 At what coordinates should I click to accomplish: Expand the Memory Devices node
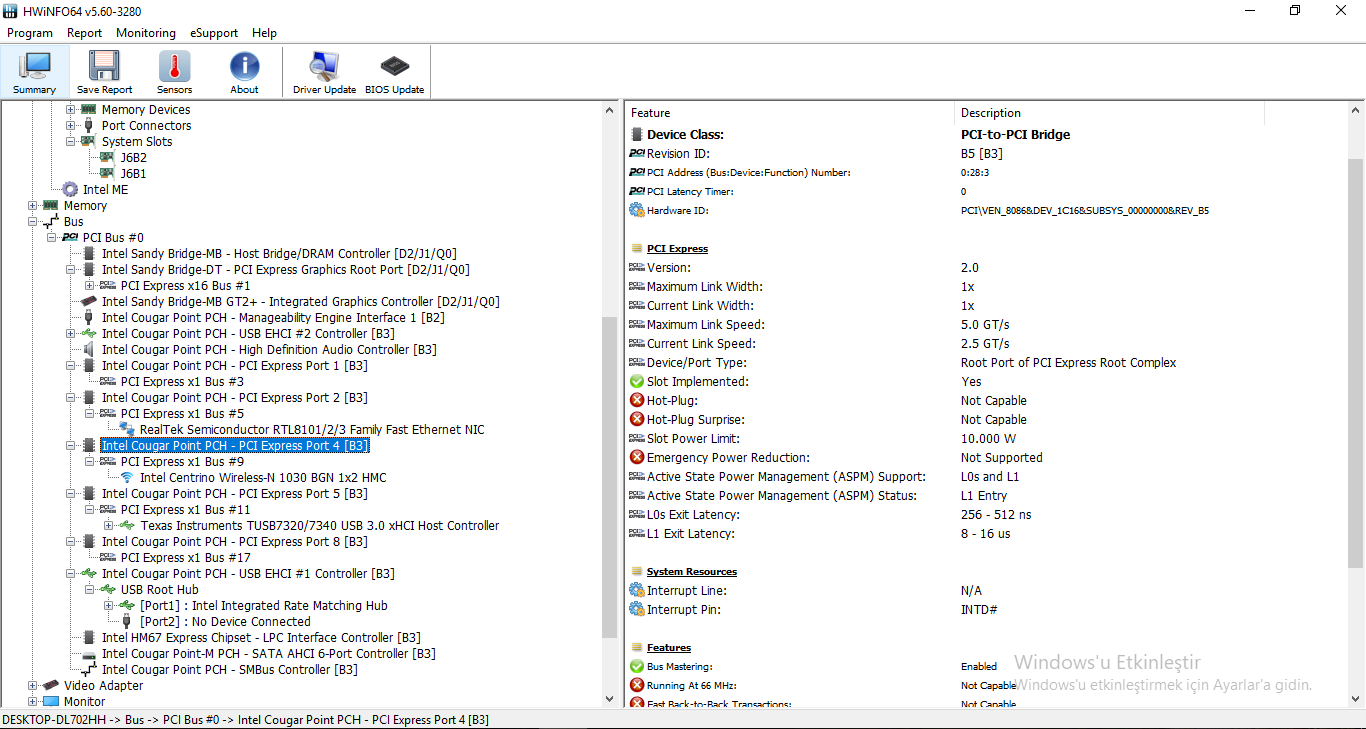tap(71, 109)
